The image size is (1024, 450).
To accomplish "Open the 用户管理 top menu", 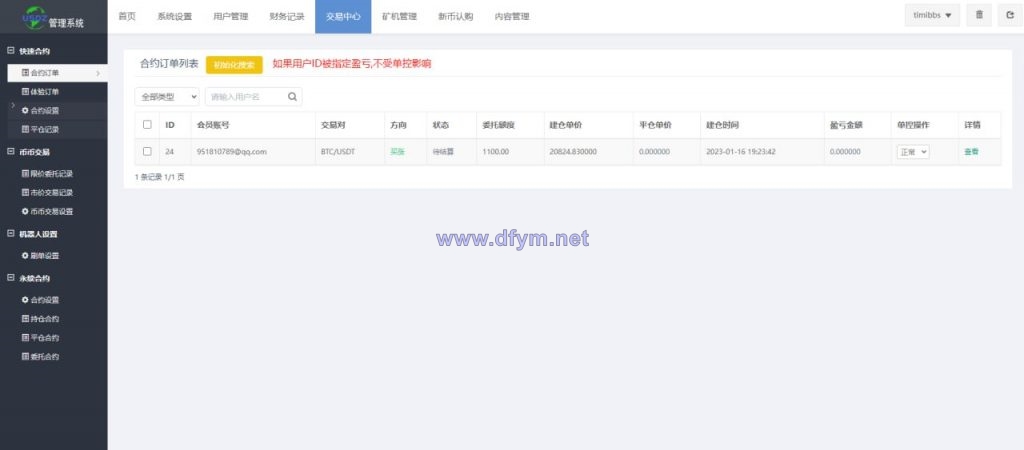I will click(x=231, y=17).
